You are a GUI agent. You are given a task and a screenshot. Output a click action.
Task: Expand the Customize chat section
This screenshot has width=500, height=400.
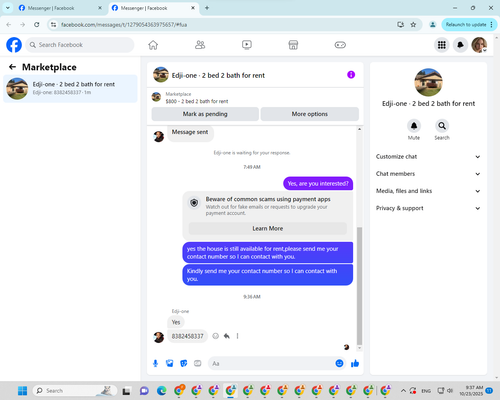pos(428,157)
